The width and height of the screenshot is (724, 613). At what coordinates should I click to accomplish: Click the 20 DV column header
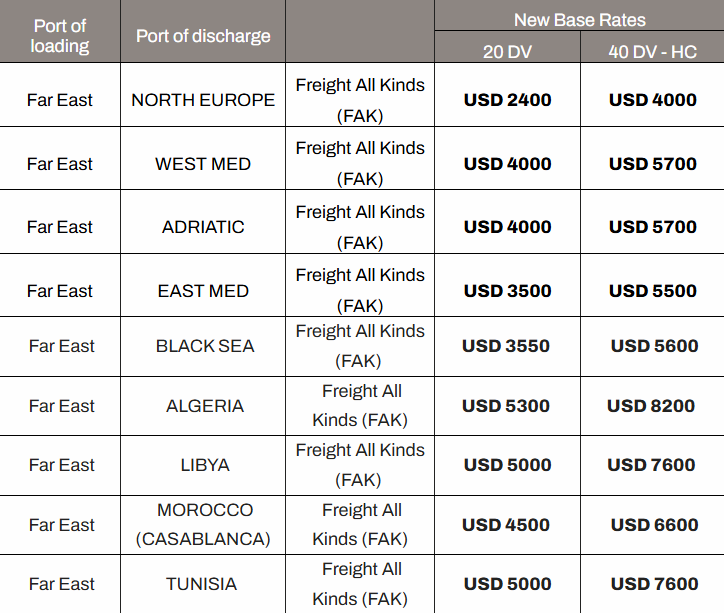tap(507, 51)
